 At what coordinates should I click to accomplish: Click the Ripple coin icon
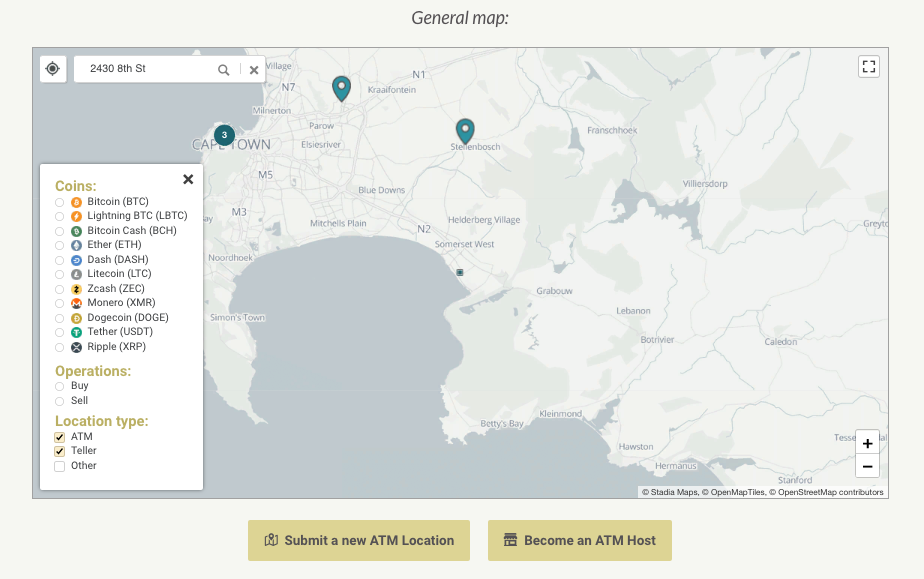point(77,348)
